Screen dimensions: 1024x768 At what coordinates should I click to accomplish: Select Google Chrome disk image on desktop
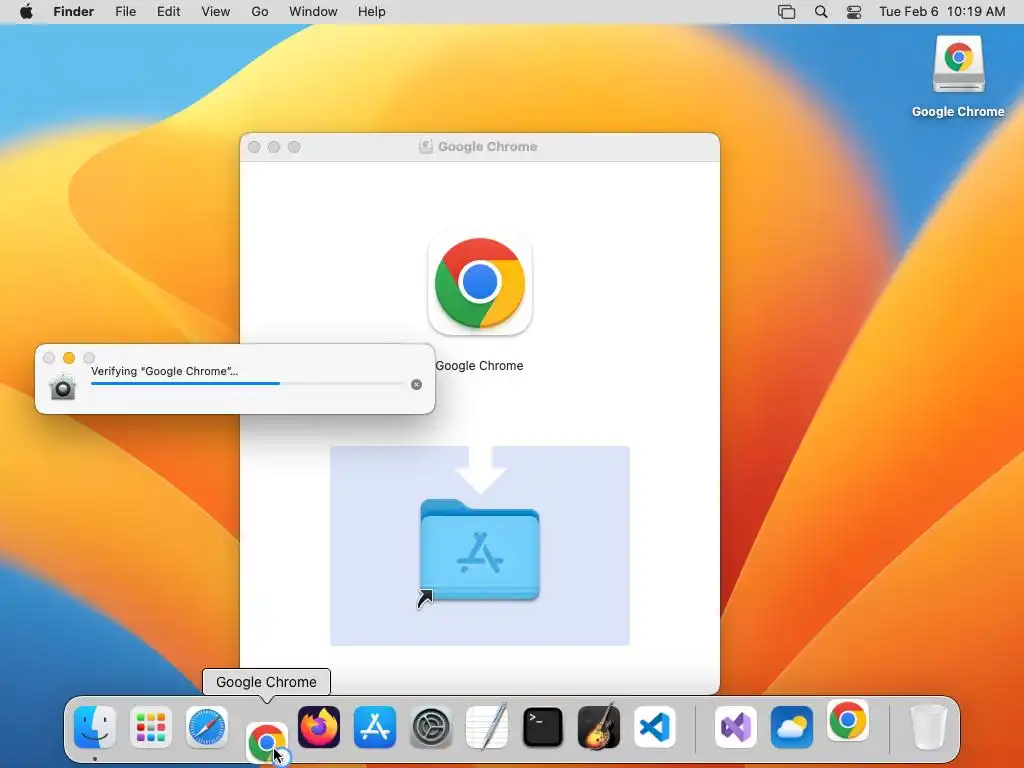point(958,64)
